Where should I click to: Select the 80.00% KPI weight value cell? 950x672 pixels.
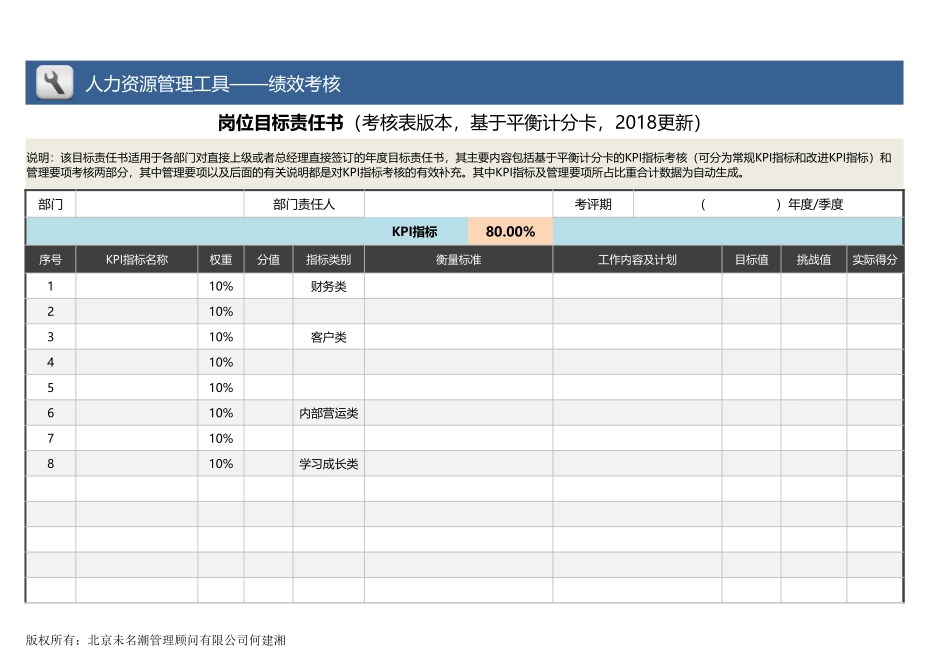[x=511, y=230]
